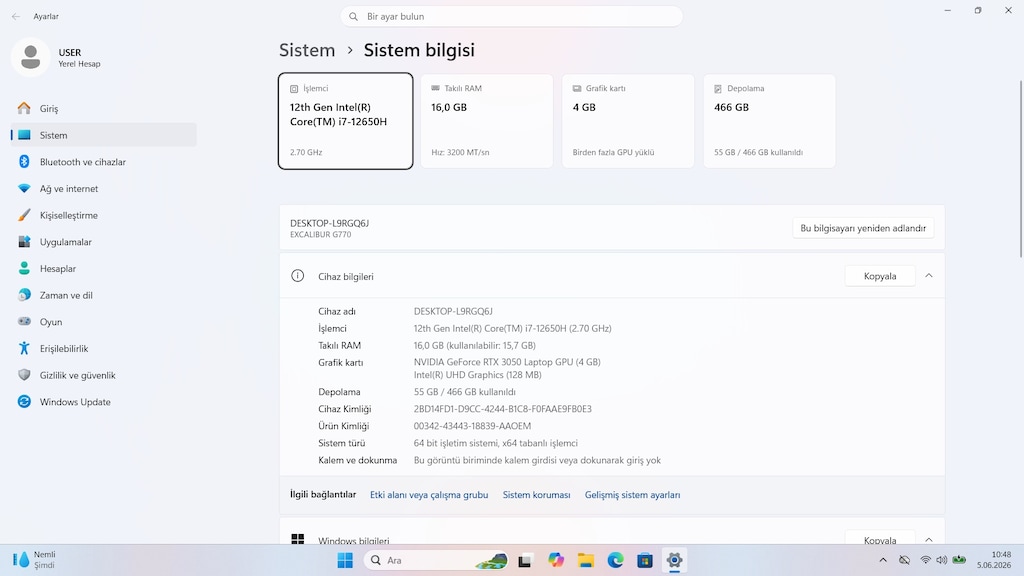
Task: Click the settings window vertical scrollbar
Action: click(x=1020, y=168)
